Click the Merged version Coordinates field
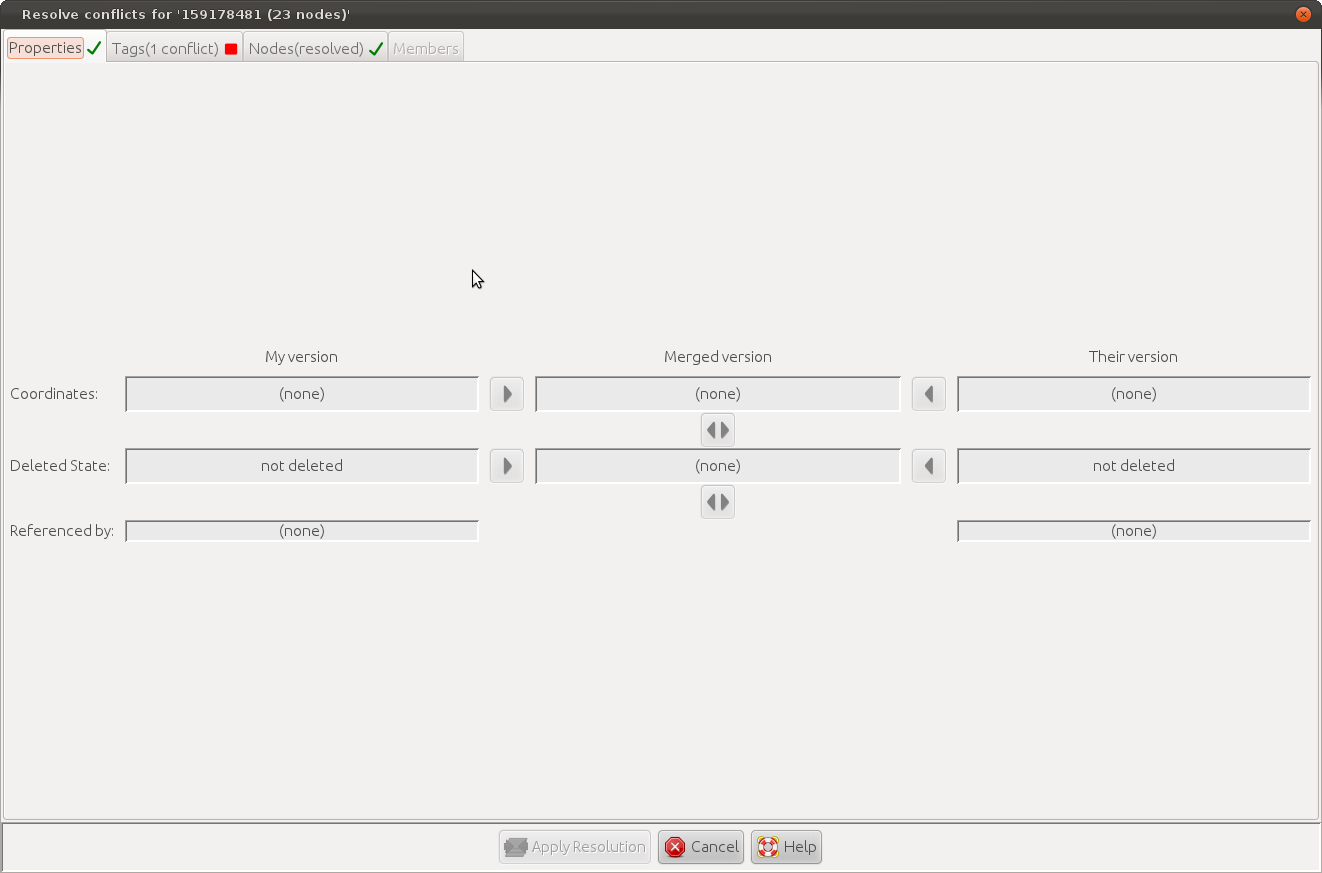 (717, 394)
